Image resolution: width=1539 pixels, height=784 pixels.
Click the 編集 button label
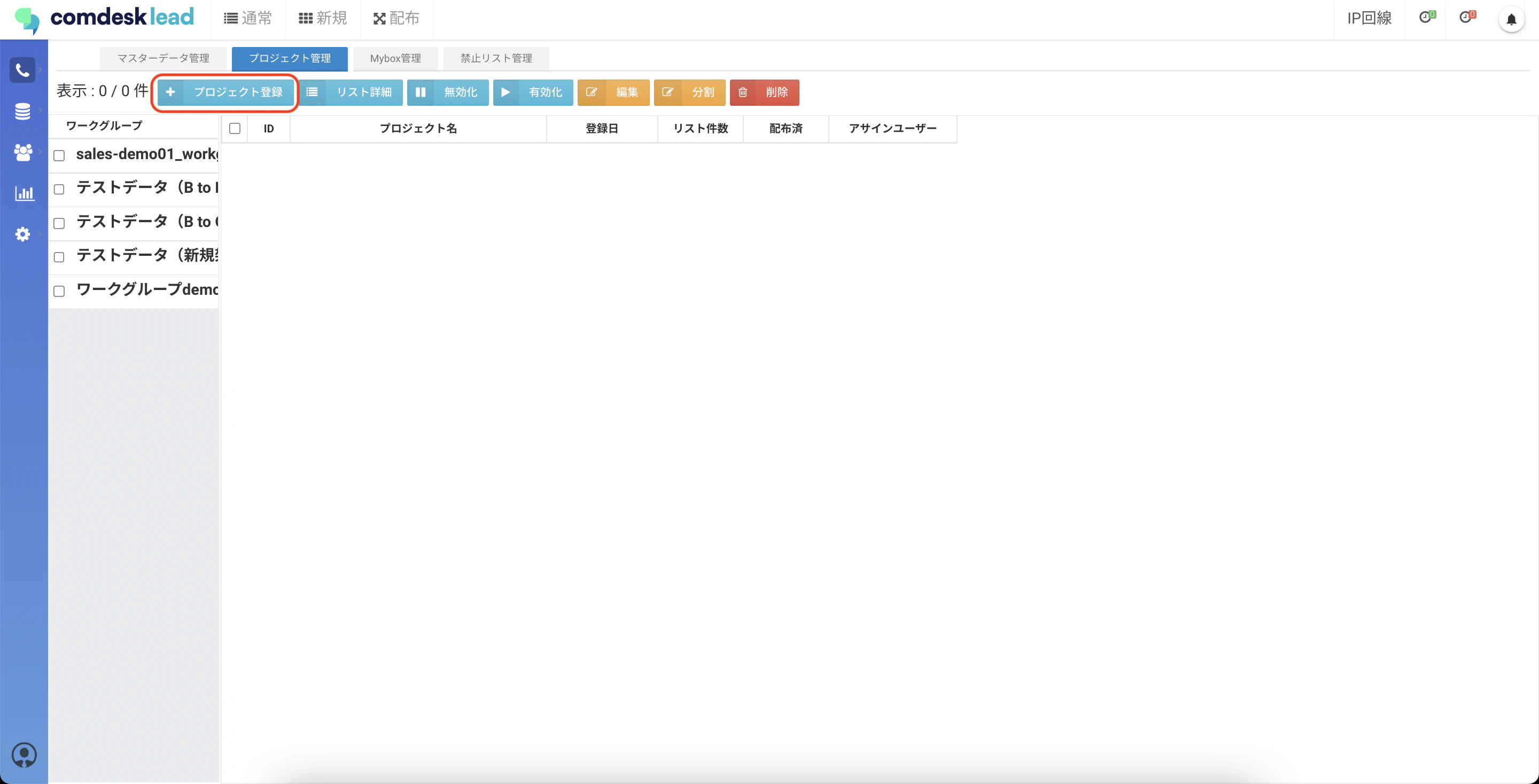(627, 92)
